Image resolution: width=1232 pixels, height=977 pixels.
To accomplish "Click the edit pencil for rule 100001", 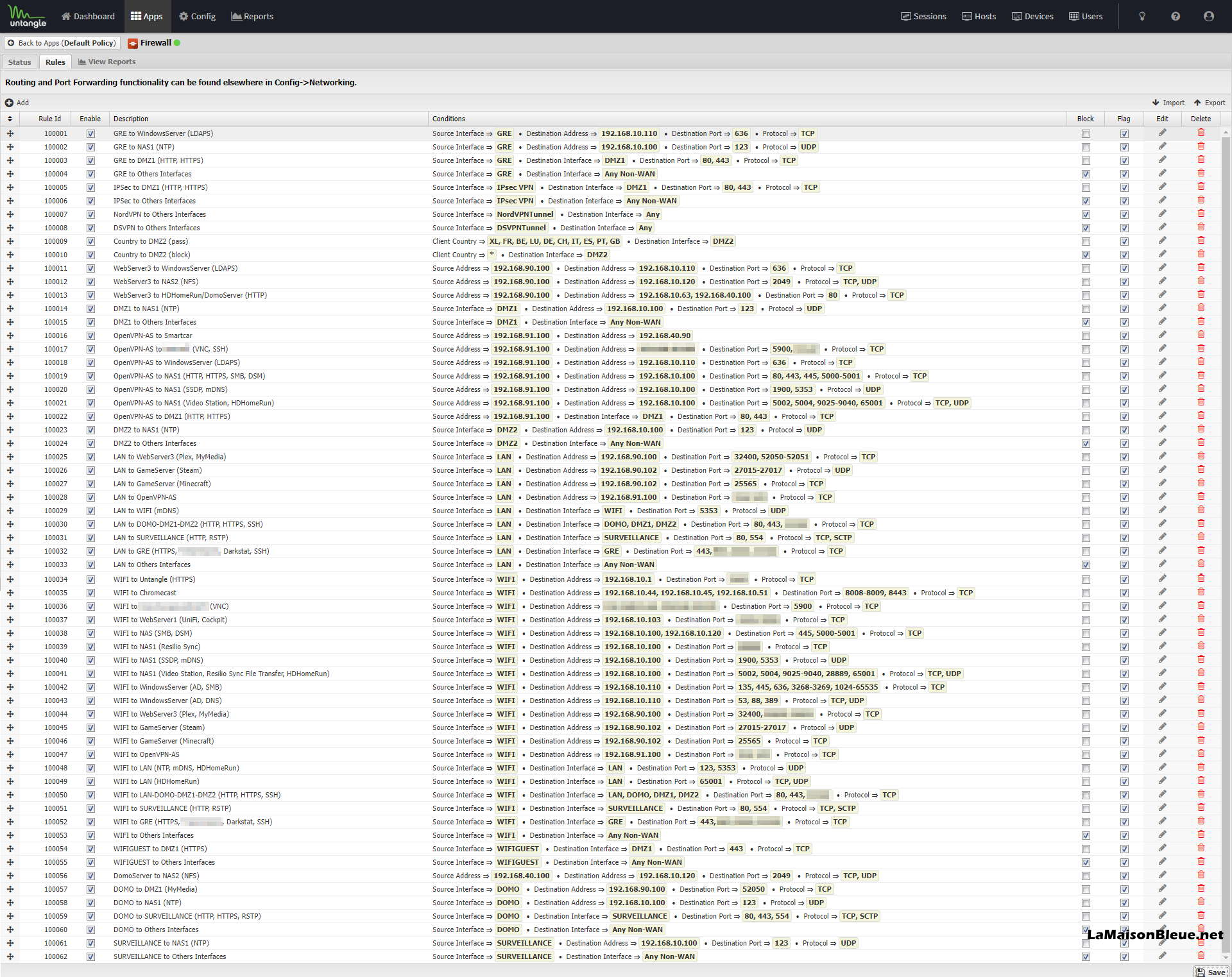I will click(x=1162, y=133).
